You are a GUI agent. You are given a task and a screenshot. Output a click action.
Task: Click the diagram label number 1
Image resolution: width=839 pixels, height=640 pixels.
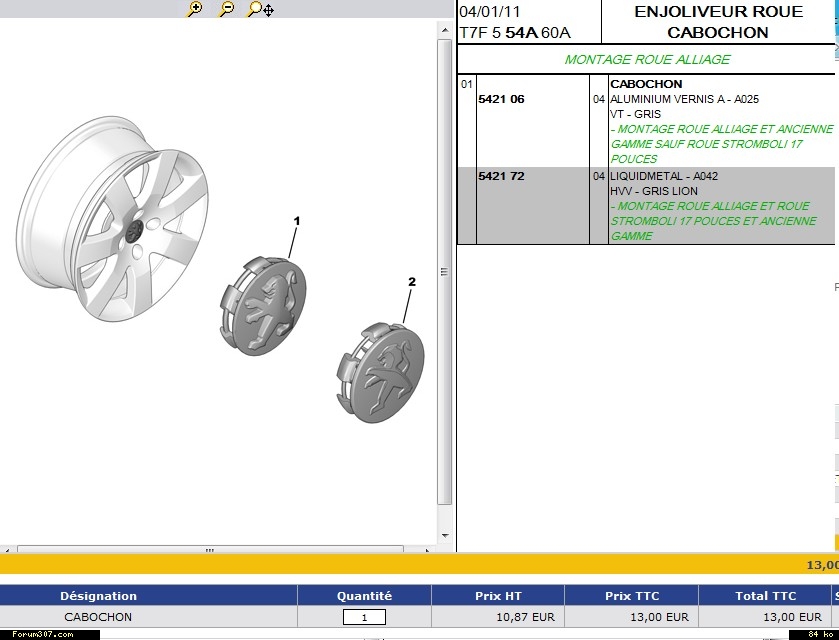coord(297,220)
